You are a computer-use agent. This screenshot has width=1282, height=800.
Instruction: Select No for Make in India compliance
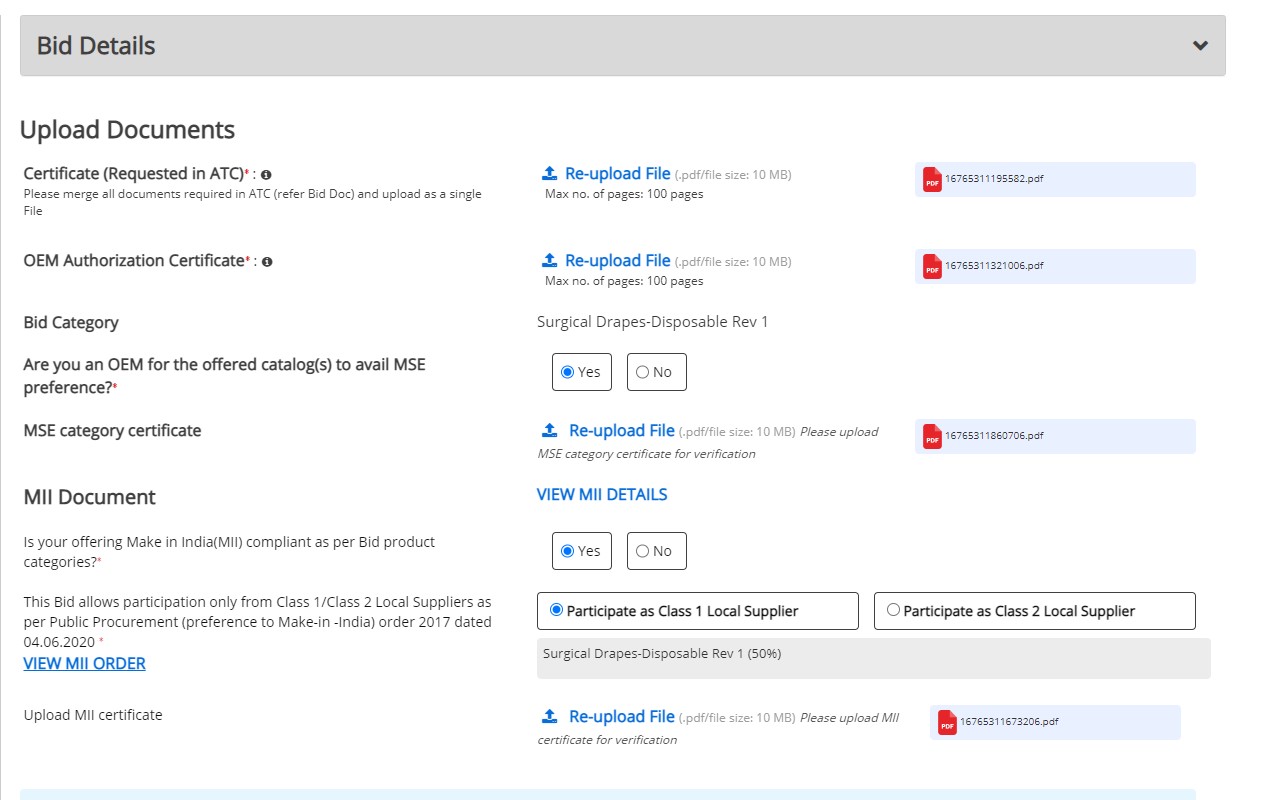pos(643,550)
